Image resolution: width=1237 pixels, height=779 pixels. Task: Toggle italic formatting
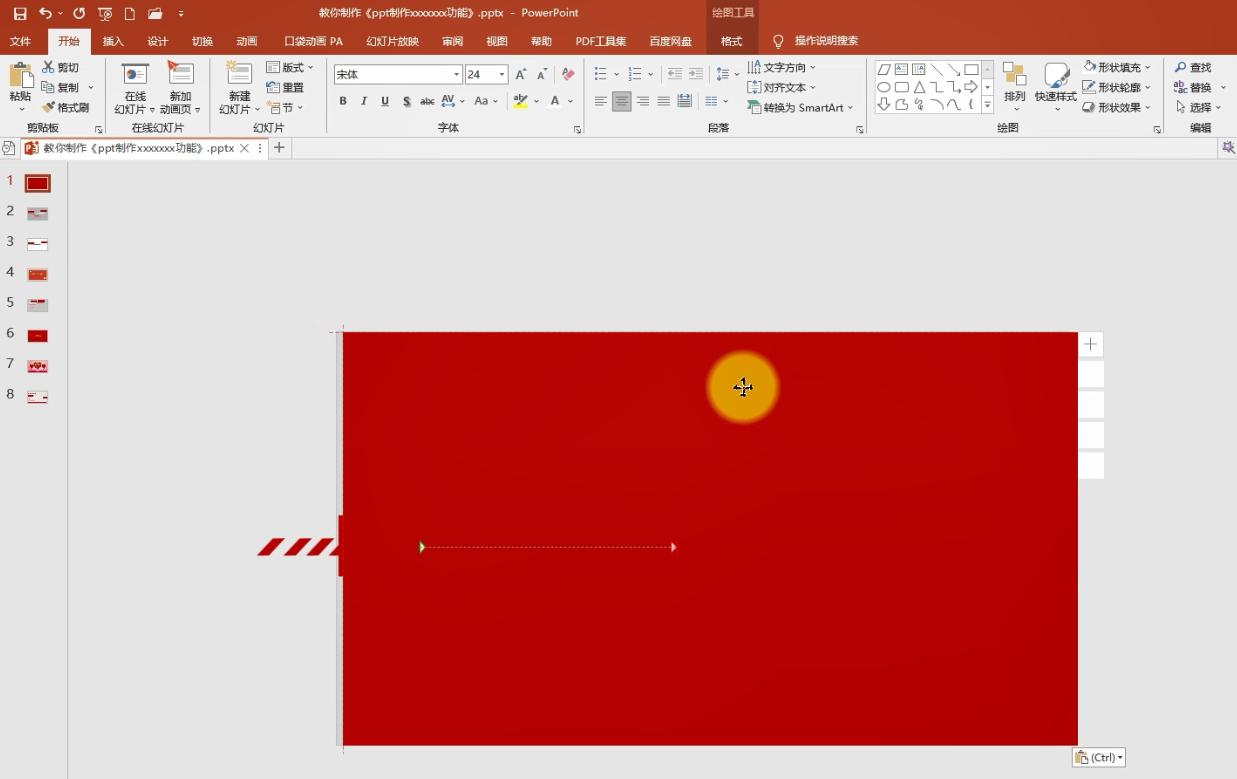tap(364, 101)
